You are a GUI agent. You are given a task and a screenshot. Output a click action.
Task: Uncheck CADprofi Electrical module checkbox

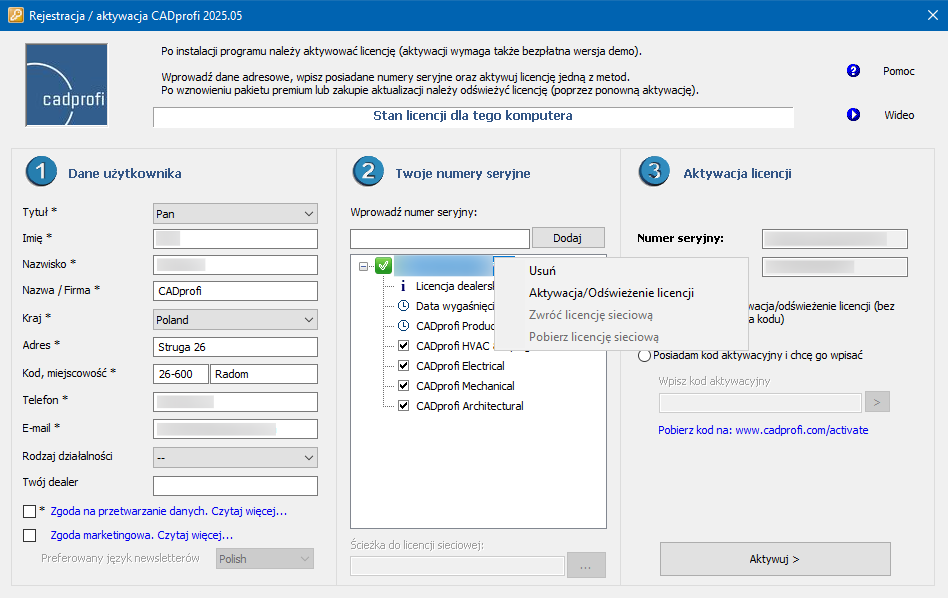(403, 366)
